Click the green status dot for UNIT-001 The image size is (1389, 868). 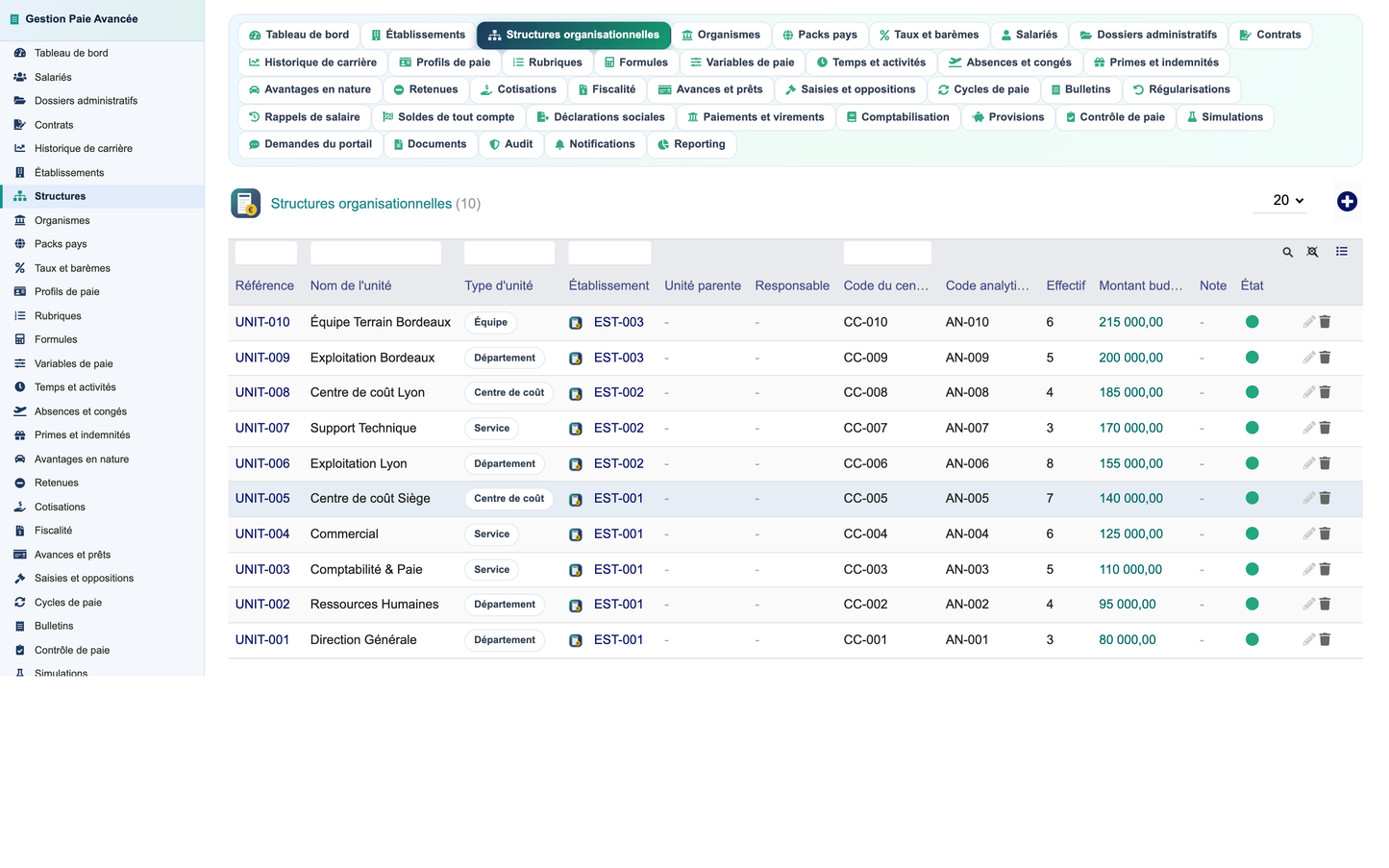[x=1252, y=639]
